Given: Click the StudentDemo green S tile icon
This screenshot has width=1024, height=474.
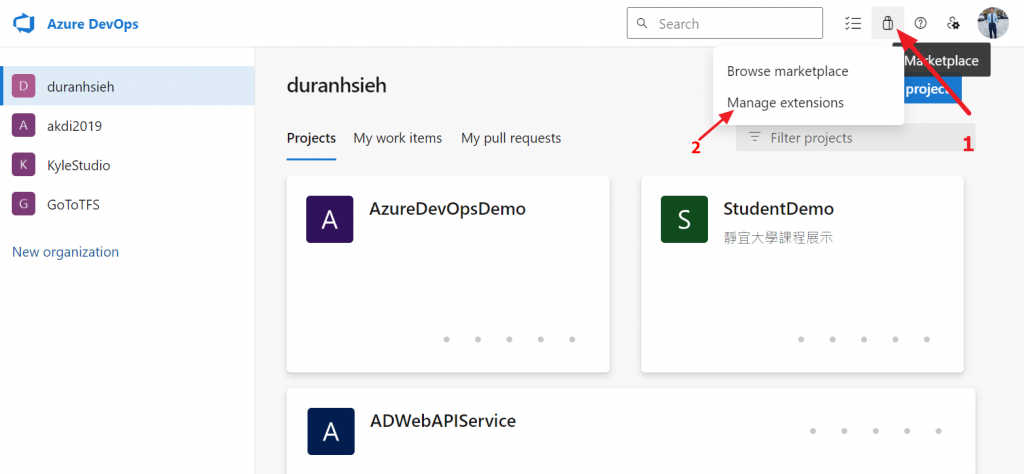Looking at the screenshot, I should 684,219.
